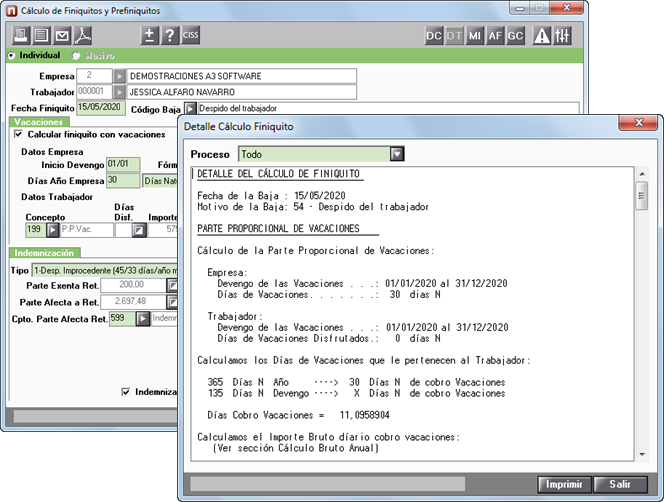
Task: Click the Cpto. Parte Afecta Ret. 599 field
Action: 123,319
